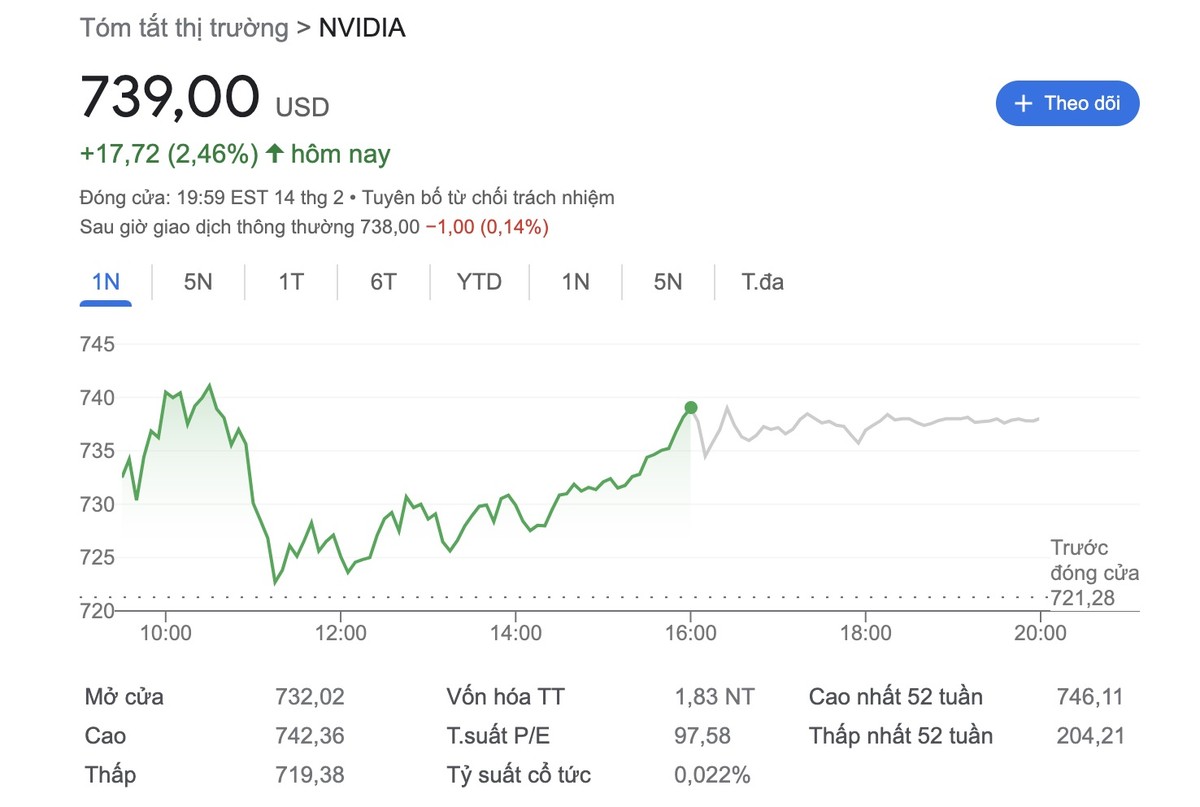Click the Vốn hóa TT market cap value
The height and width of the screenshot is (807, 1200).
click(713, 696)
